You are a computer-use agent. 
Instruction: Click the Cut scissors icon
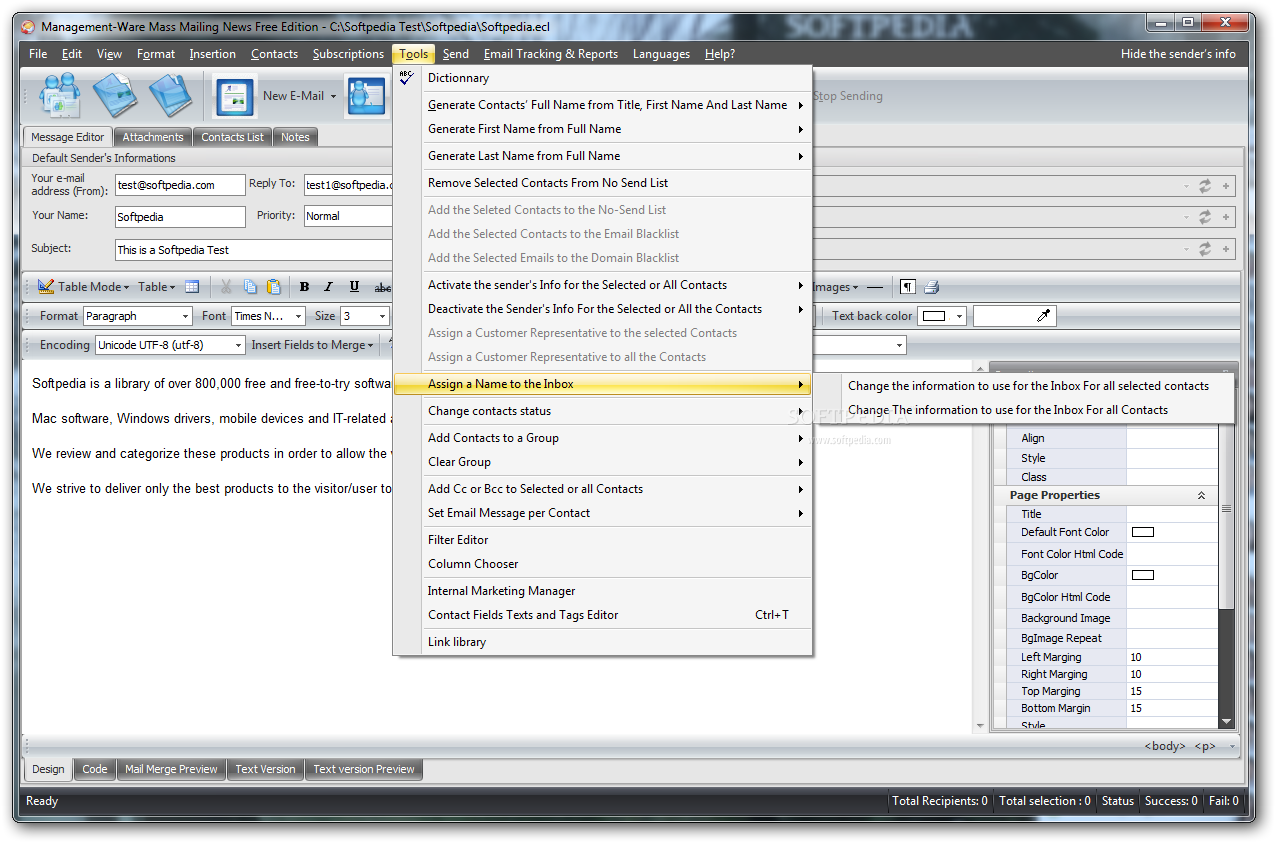point(226,287)
